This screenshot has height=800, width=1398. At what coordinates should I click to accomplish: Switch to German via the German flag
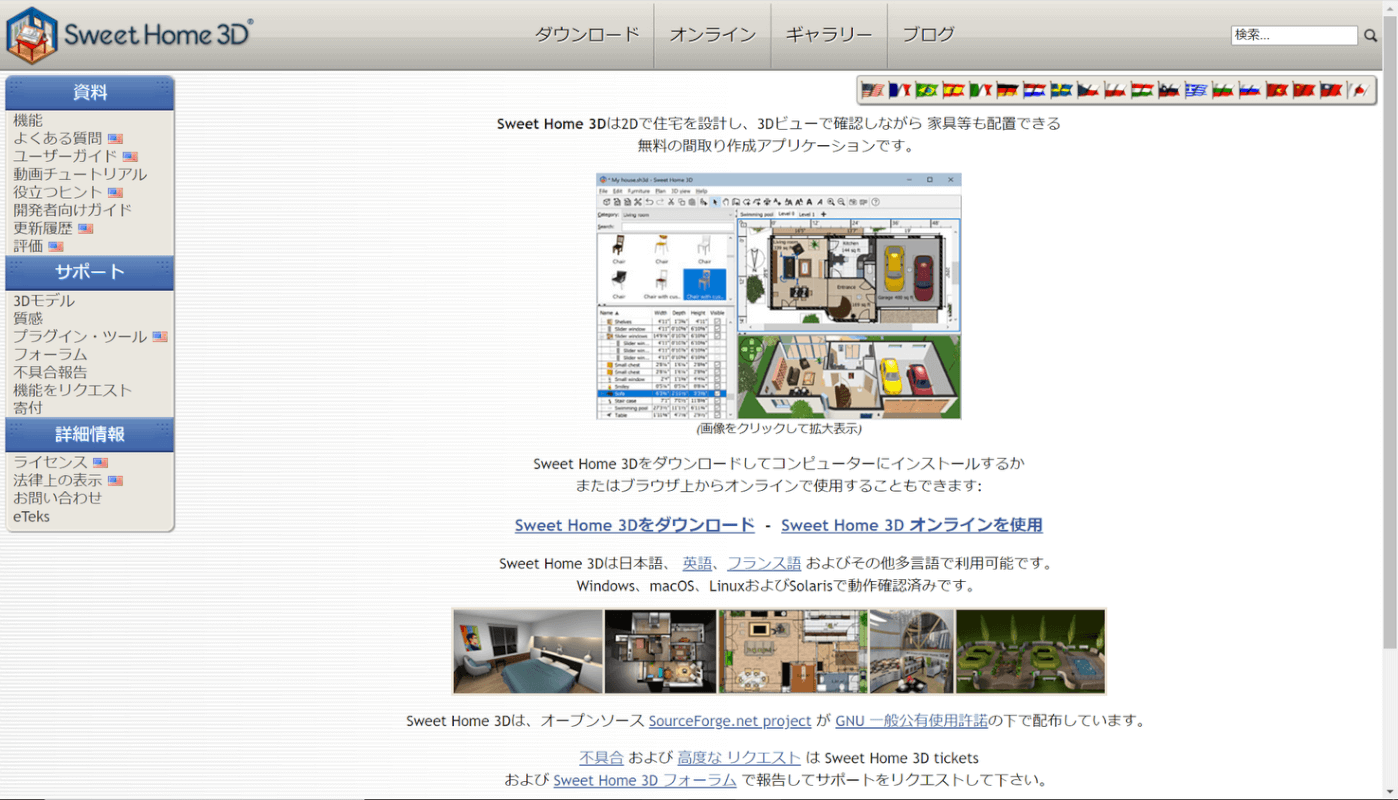tap(1008, 90)
